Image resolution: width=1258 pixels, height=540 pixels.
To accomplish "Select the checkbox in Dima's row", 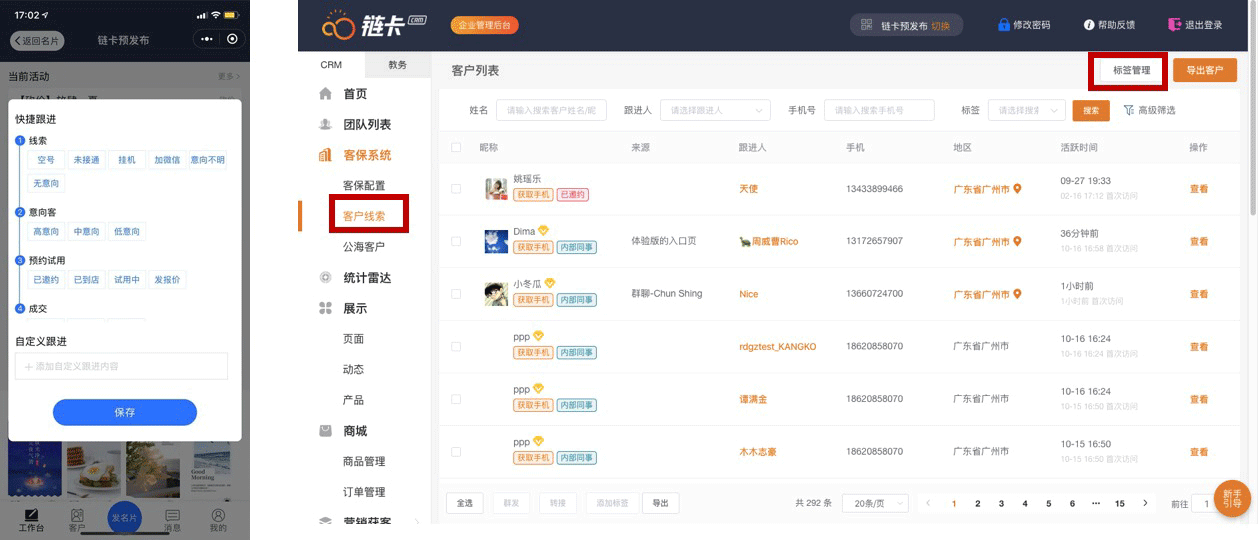I will coord(456,241).
